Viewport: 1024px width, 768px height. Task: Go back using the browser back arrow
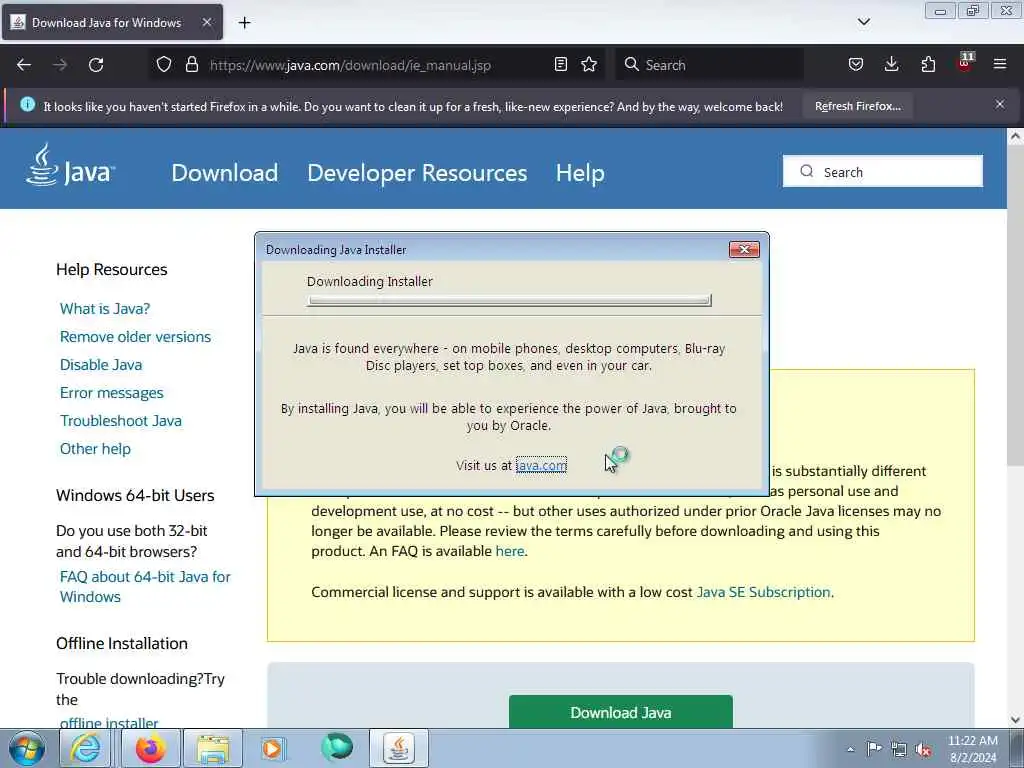24,65
